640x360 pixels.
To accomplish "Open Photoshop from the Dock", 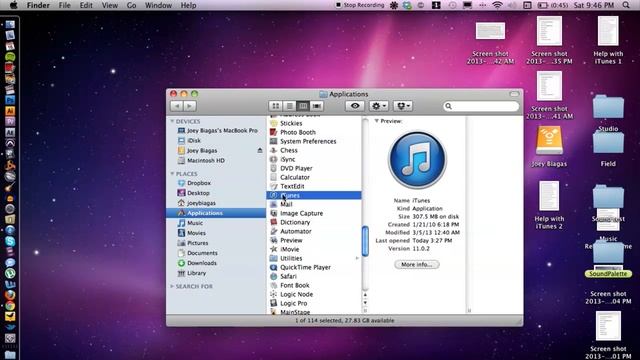I will (10, 100).
